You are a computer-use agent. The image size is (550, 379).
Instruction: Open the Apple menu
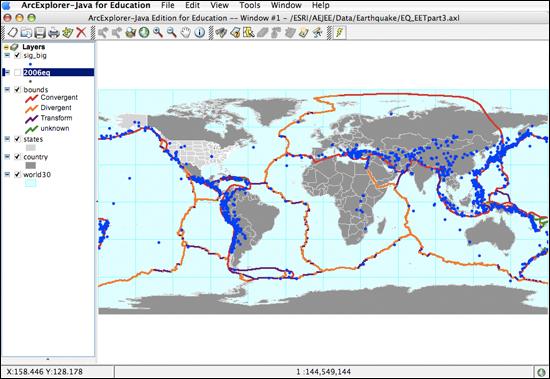click(x=6, y=5)
